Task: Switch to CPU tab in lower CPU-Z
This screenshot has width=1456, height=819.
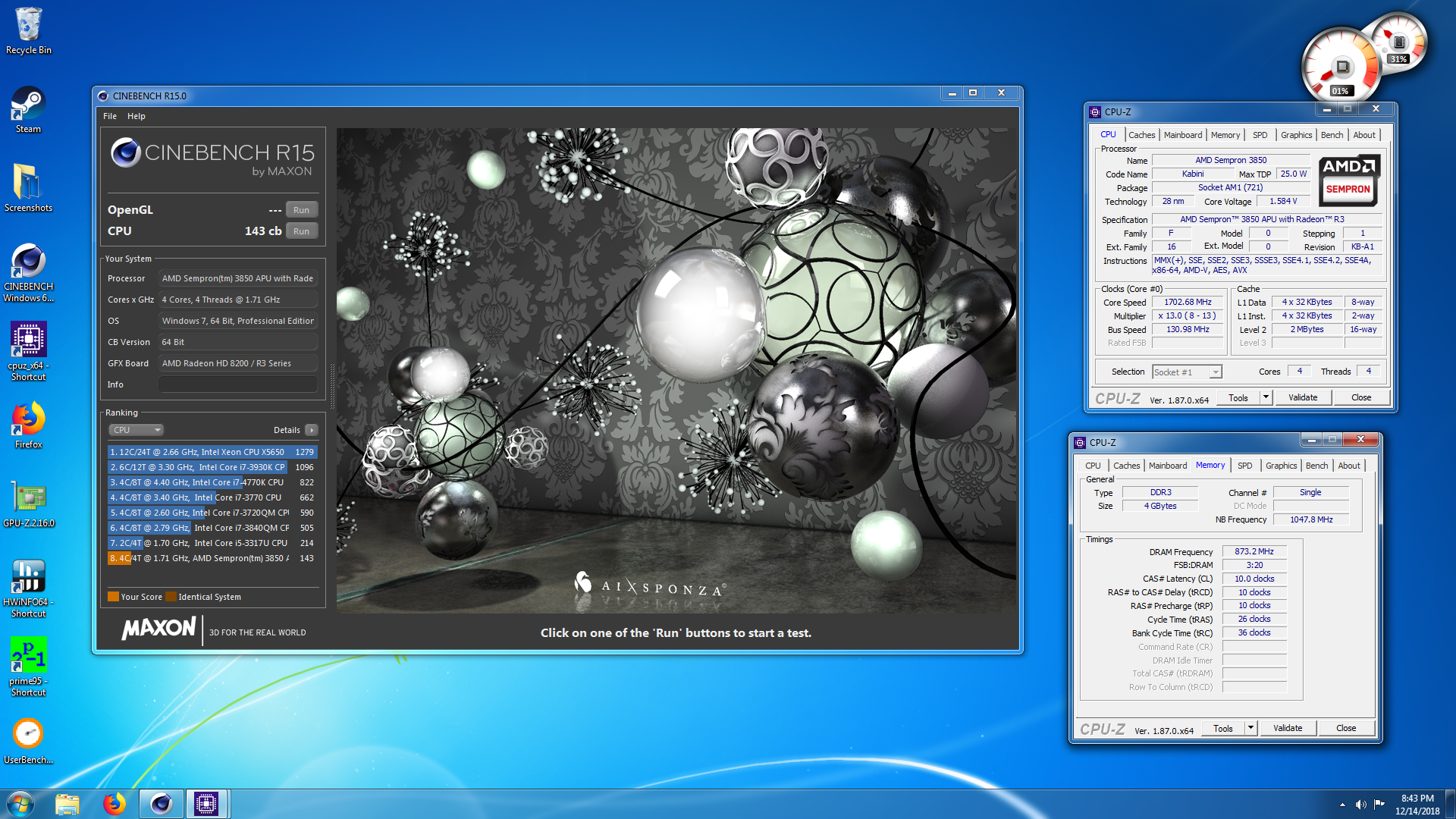Action: click(1093, 466)
